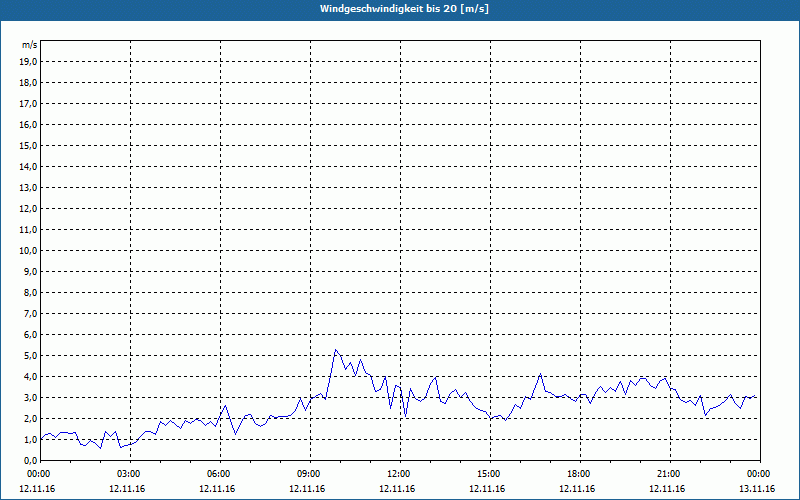
Task: Click the title 'Windgeschwindigkeit bis 20 [m/s]'
Action: [404, 9]
